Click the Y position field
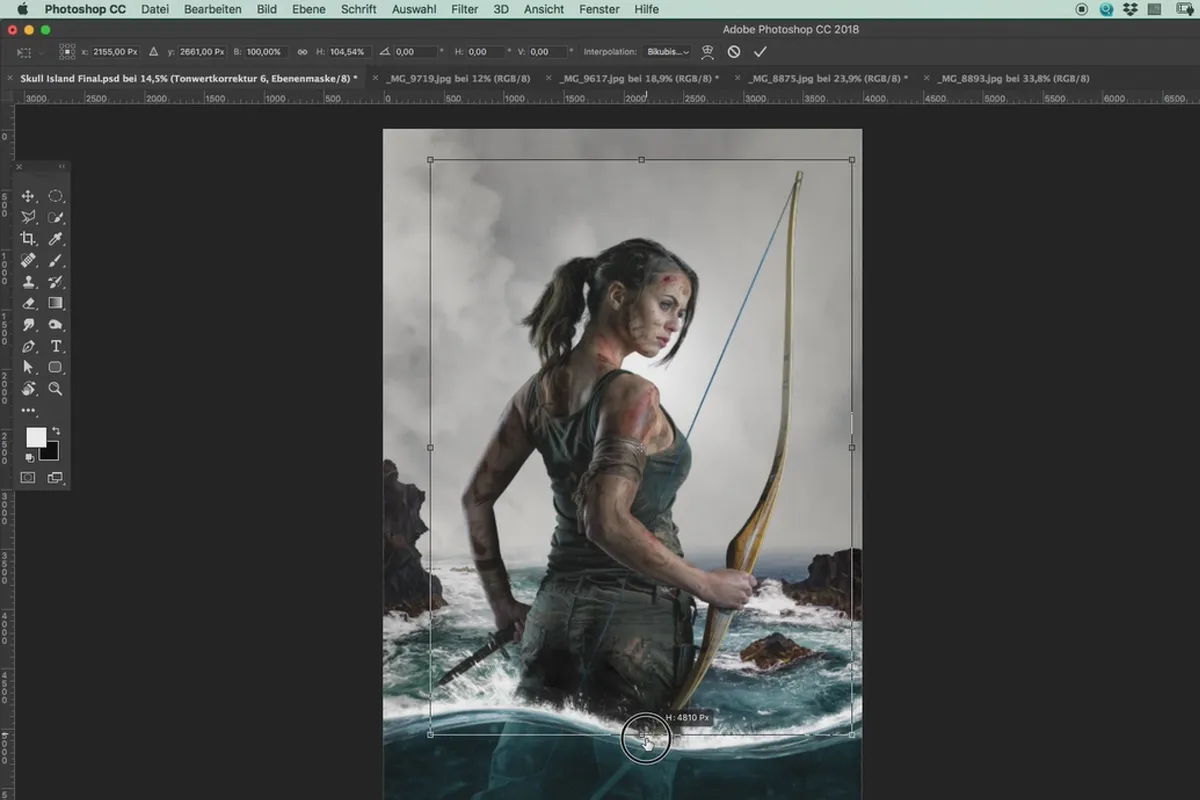1200x800 pixels. tap(200, 52)
